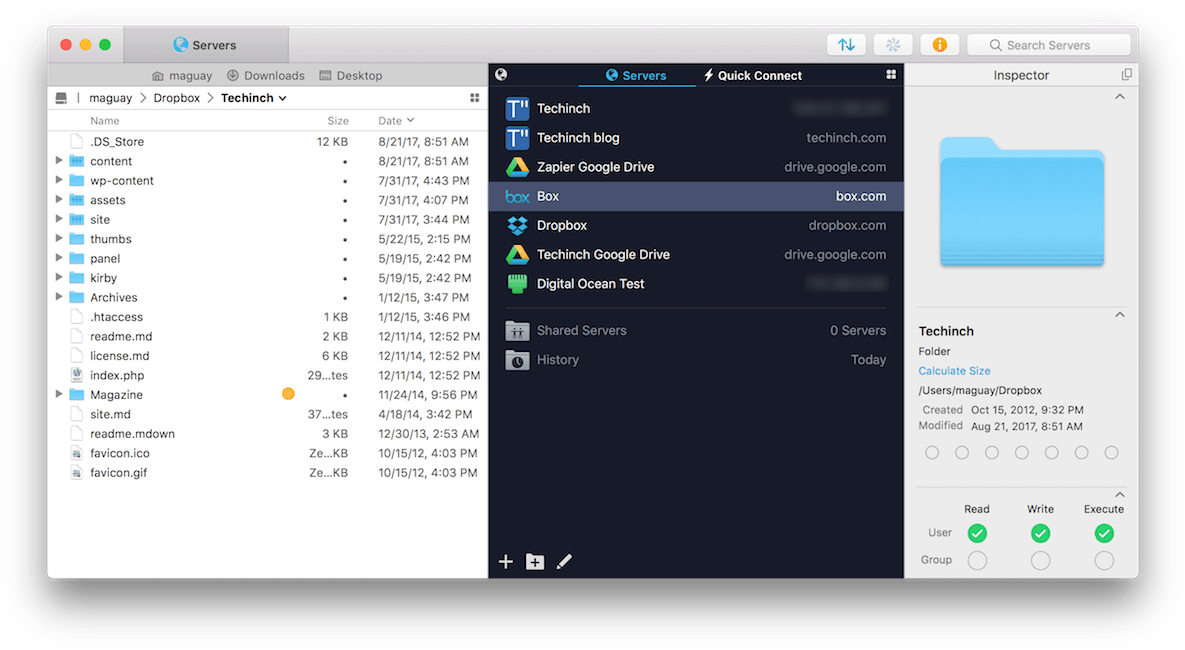This screenshot has width=1185, height=650.
Task: Toggle the orange Inspector info button
Action: pos(939,45)
